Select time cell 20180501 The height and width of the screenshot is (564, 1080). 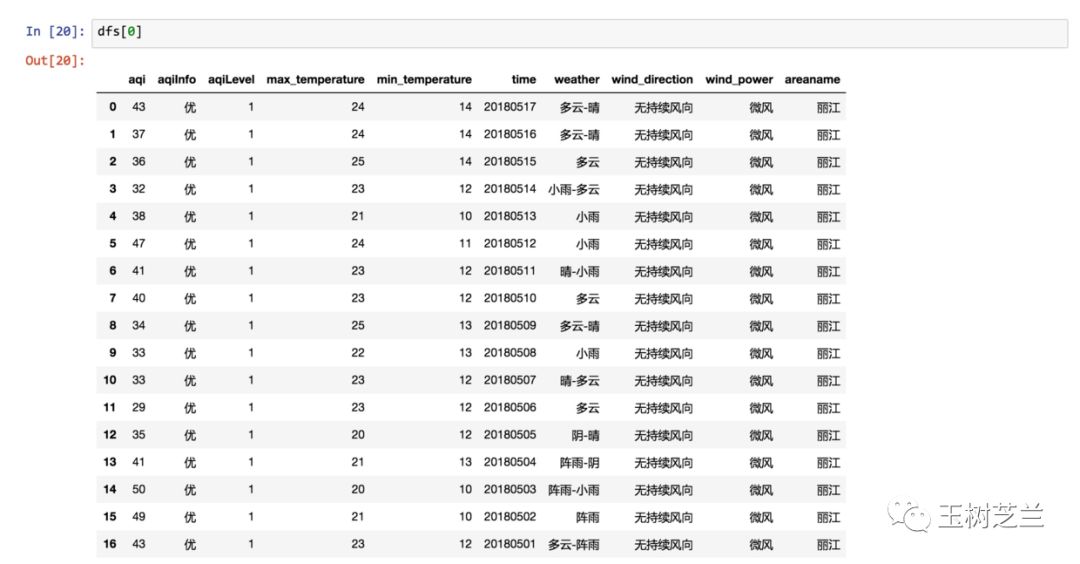[510, 544]
